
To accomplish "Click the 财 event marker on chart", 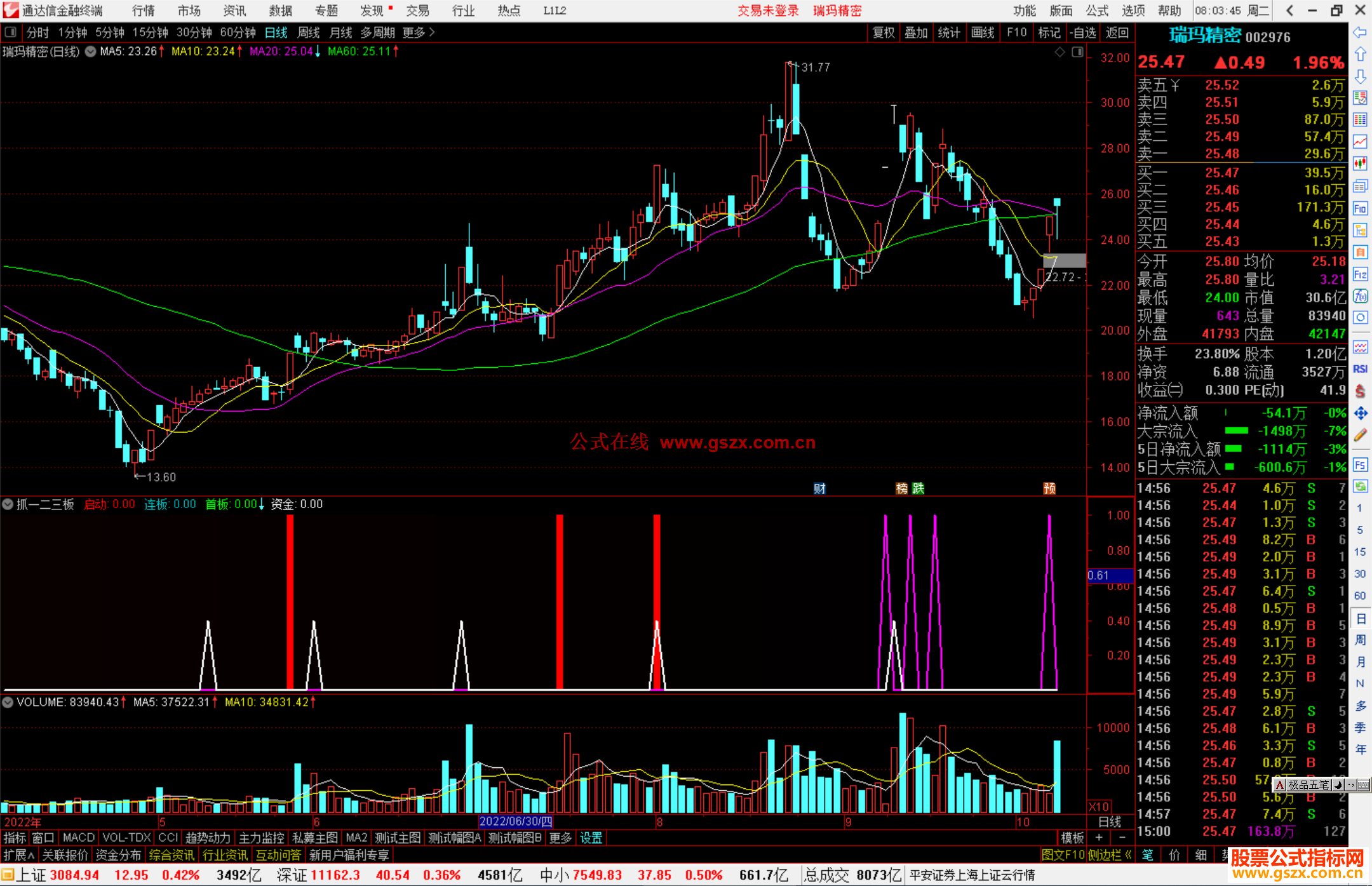I will pyautogui.click(x=820, y=488).
